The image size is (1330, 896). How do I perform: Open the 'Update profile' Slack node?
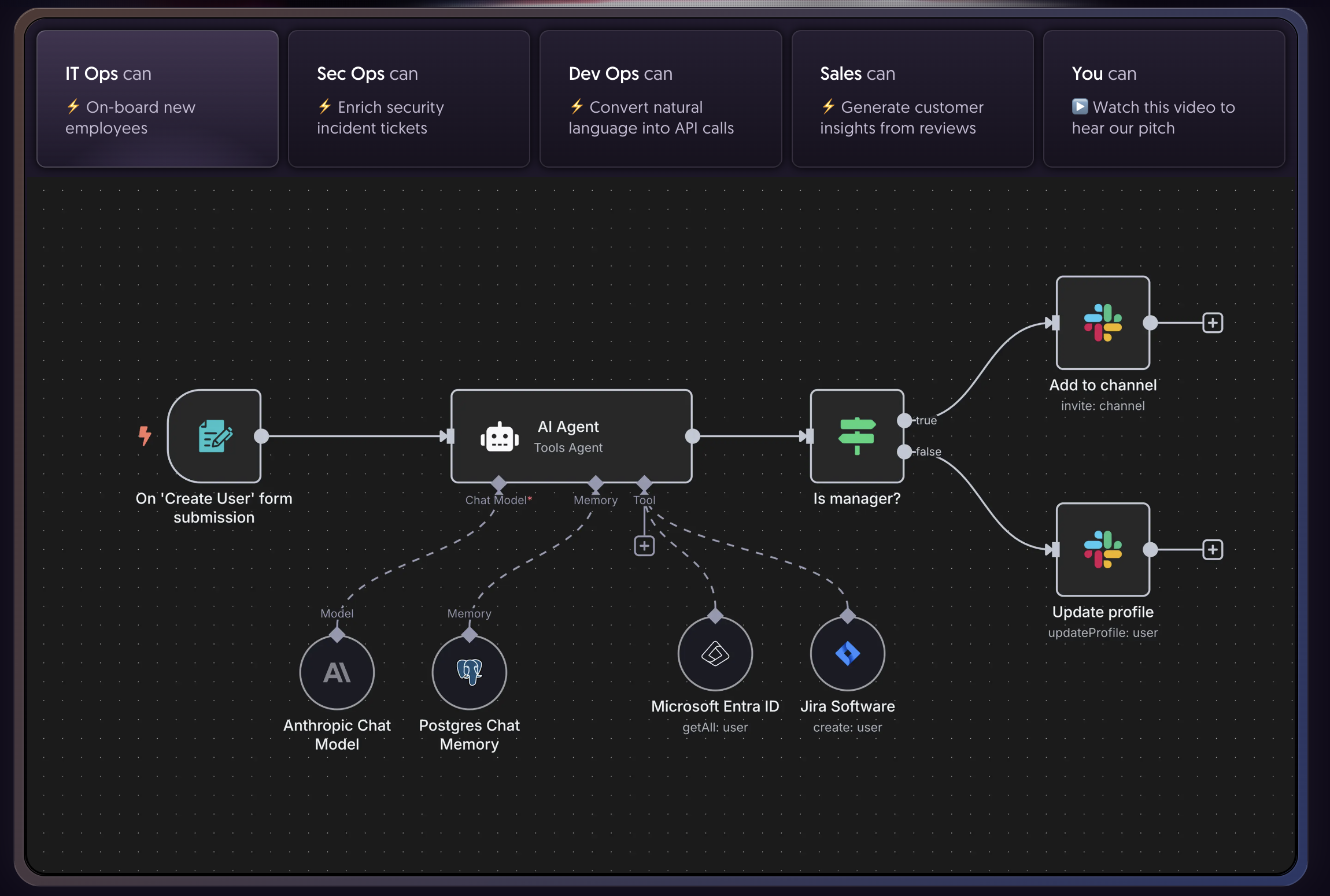(x=1102, y=549)
